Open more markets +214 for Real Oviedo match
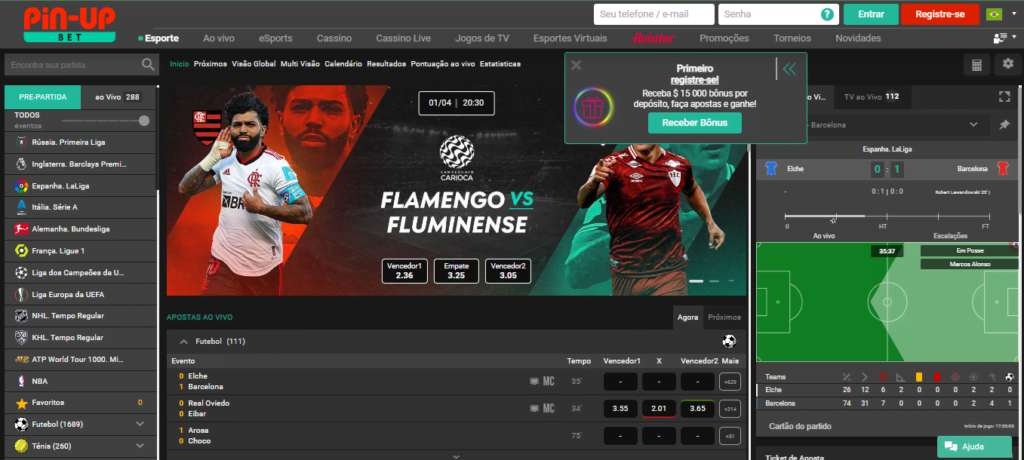The height and width of the screenshot is (460, 1024). pos(729,409)
